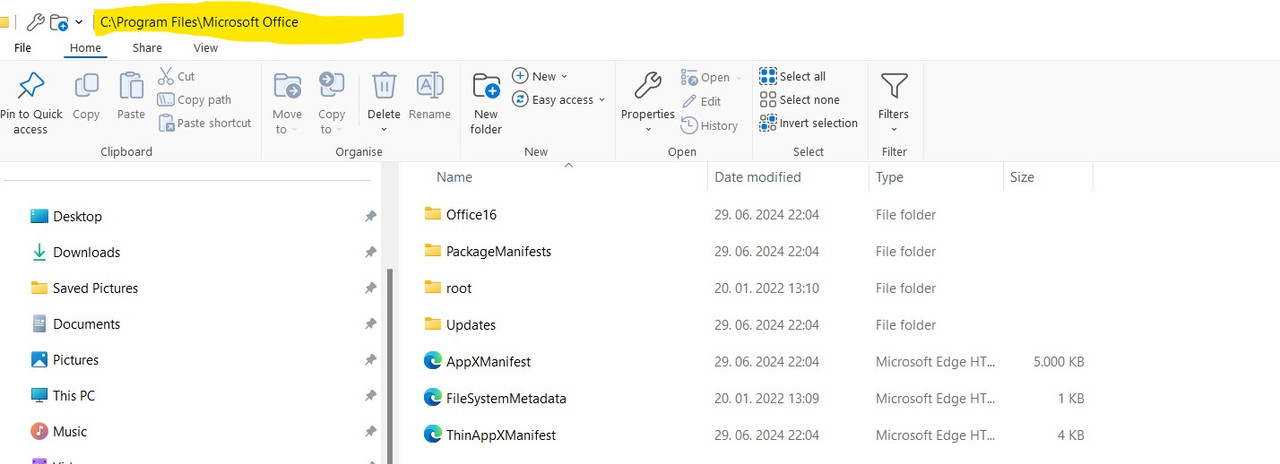Image resolution: width=1280 pixels, height=464 pixels.
Task: Click the Cut command
Action: tap(176, 76)
